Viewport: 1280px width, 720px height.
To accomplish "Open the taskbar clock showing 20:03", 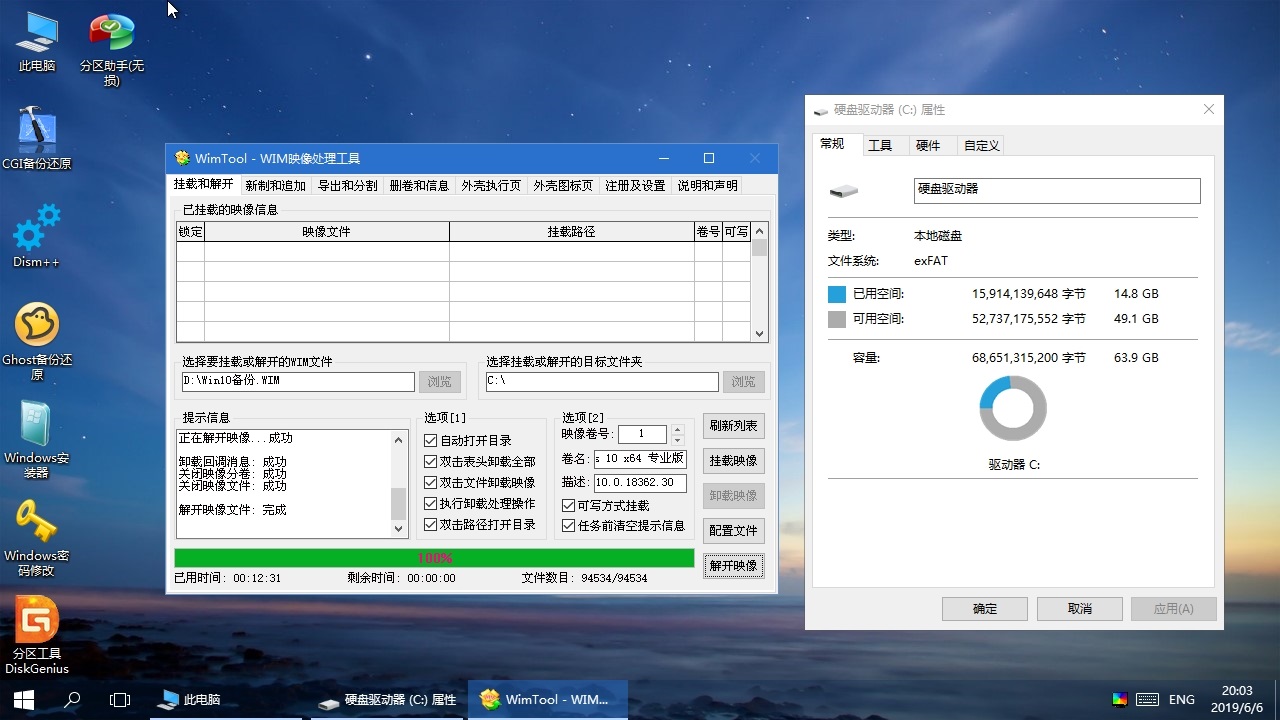I will [x=1237, y=699].
